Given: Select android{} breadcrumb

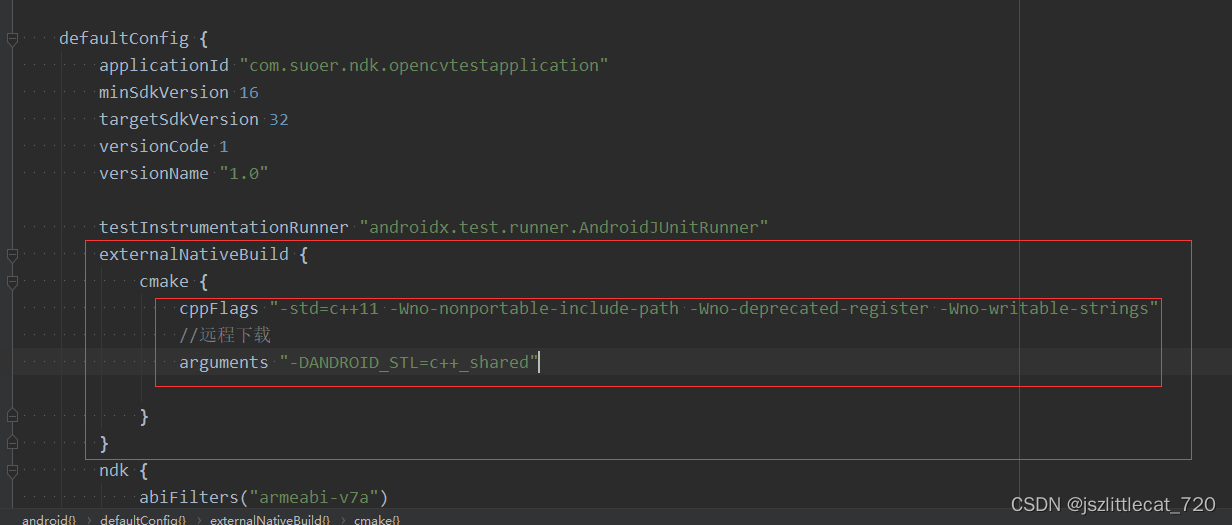Looking at the screenshot, I should tap(49, 519).
